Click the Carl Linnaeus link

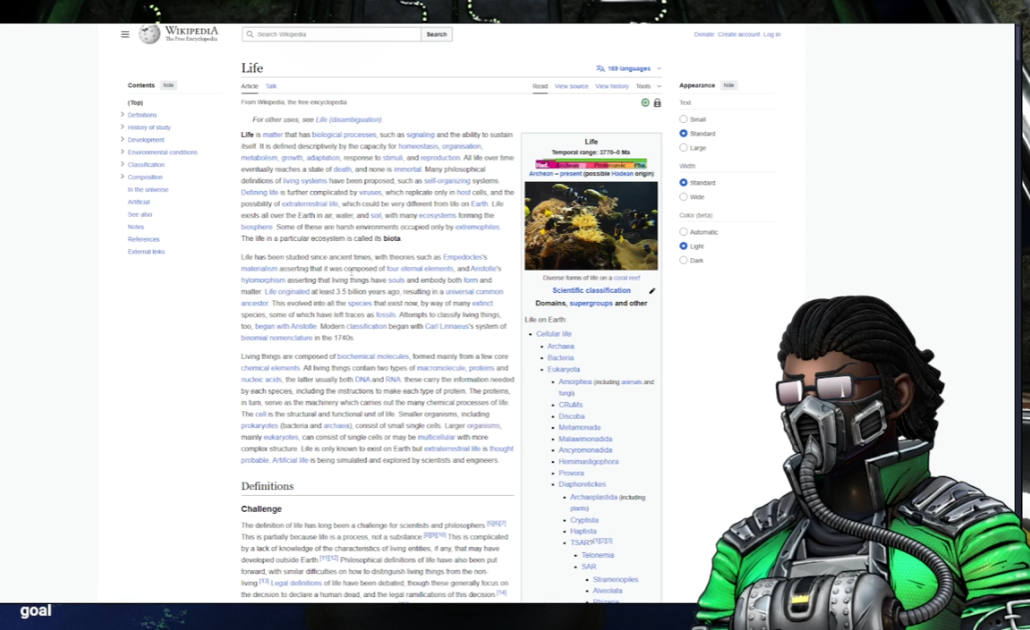pyautogui.click(x=447, y=326)
